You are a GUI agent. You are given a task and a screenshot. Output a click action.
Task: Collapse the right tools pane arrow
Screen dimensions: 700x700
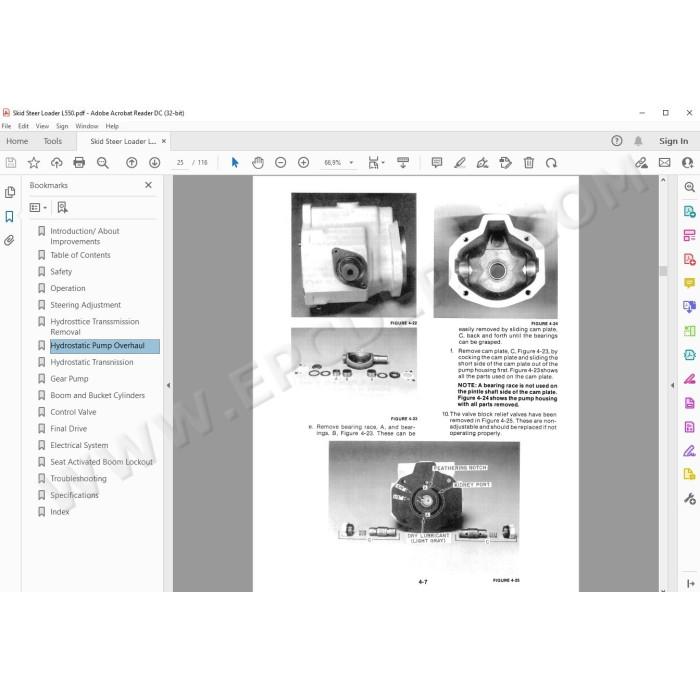tap(672, 385)
